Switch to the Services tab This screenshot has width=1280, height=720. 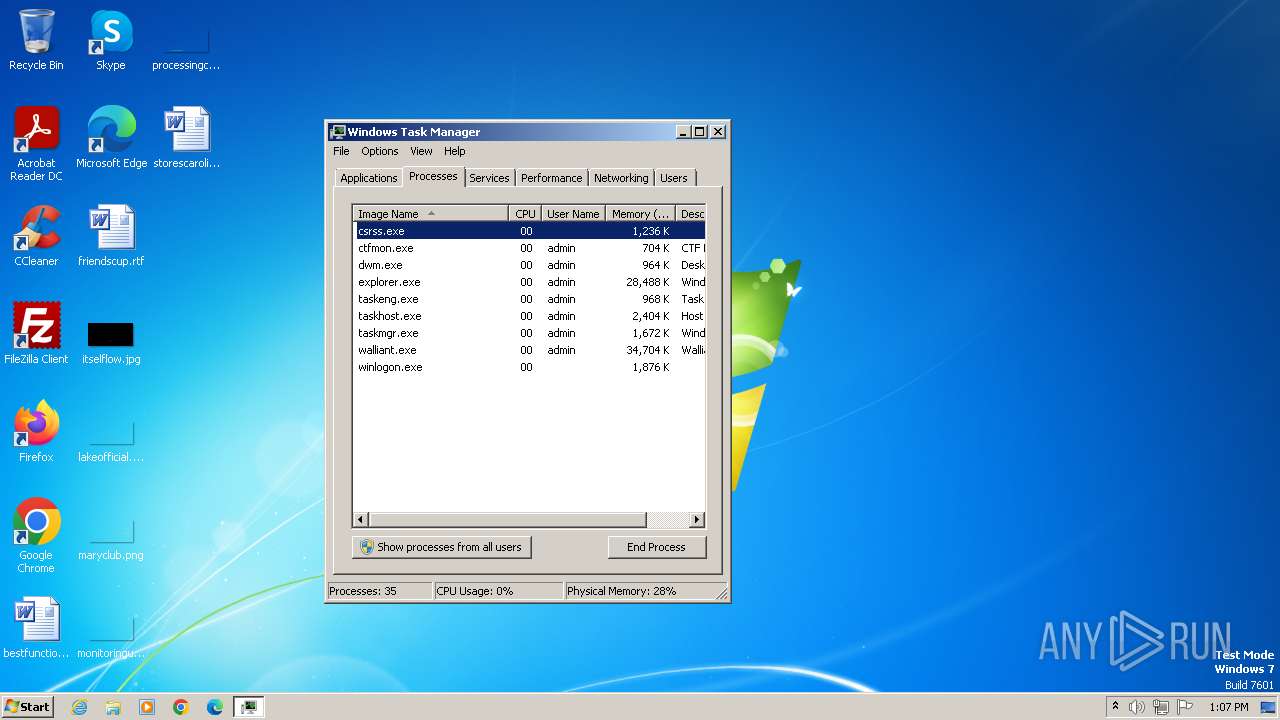(490, 178)
